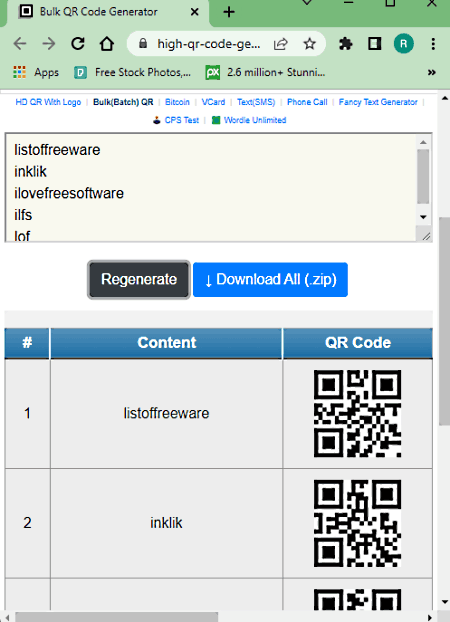The image size is (450, 622).
Task: Reload the current page
Action: pos(78,44)
